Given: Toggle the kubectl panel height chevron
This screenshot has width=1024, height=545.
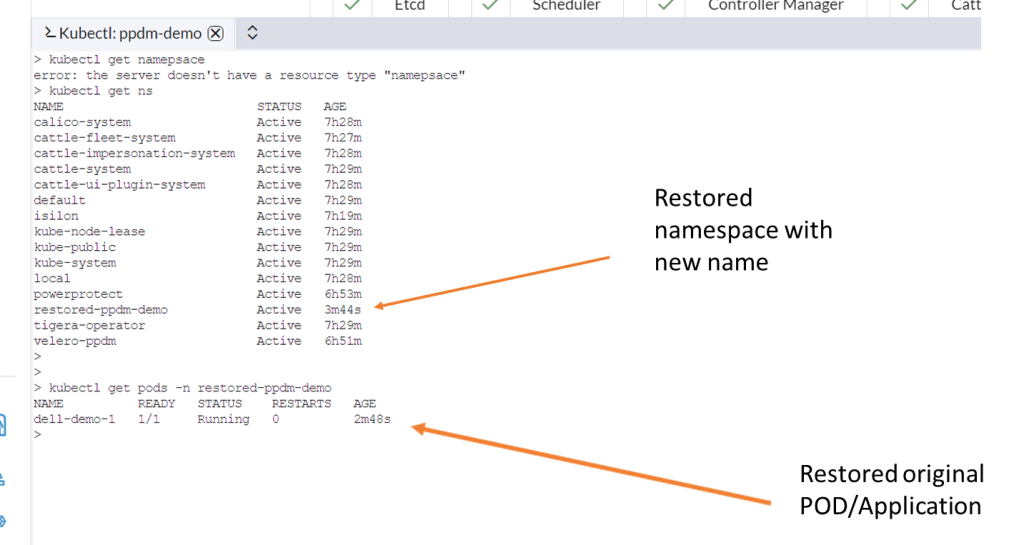Looking at the screenshot, I should tap(252, 33).
